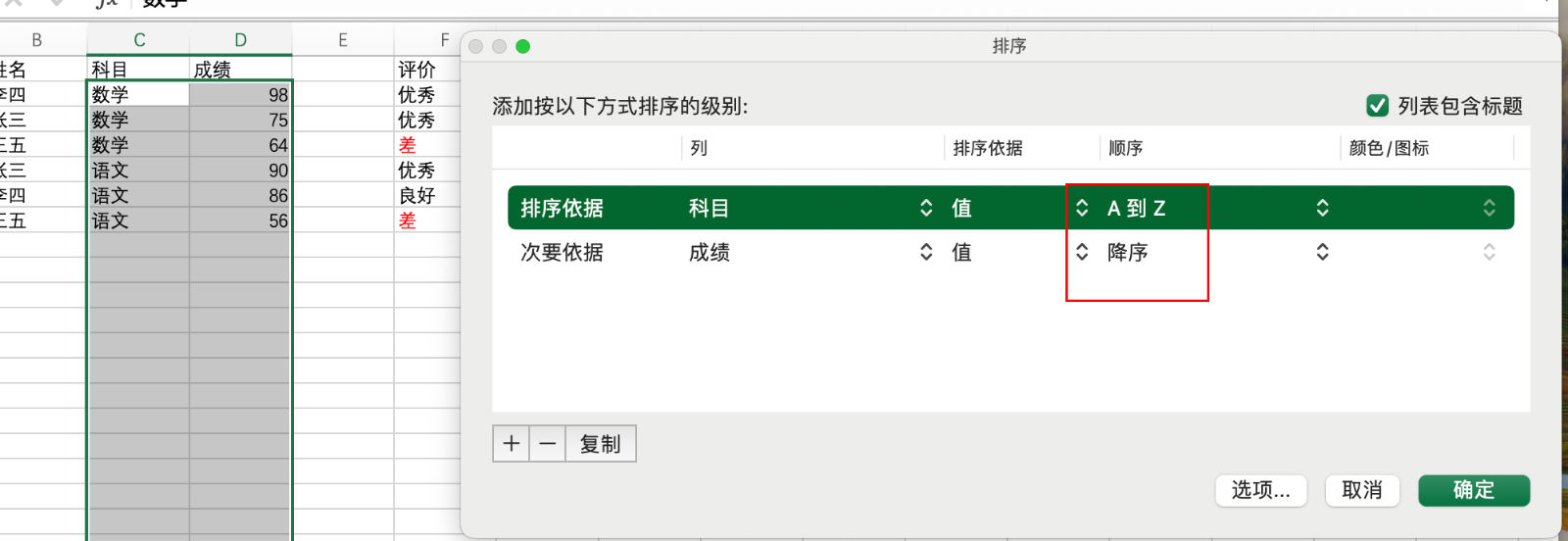Open column dropdown for 成绩 row

(809, 252)
